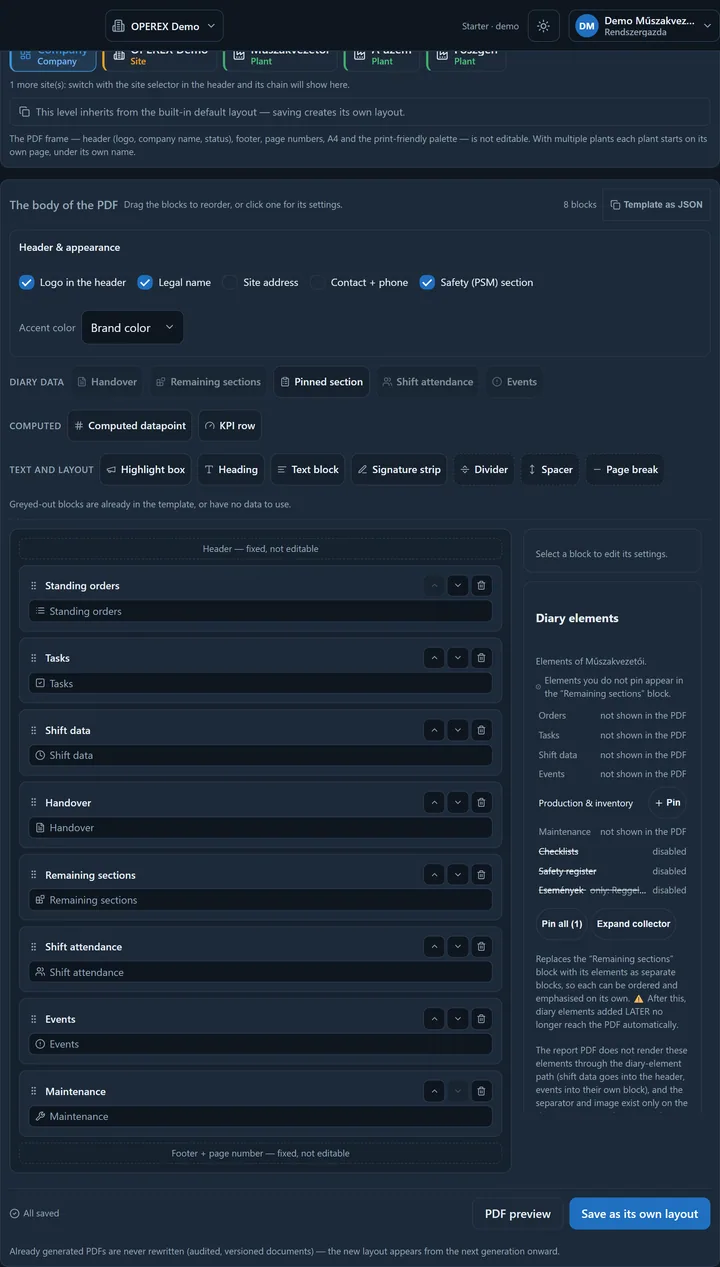Open the Accent color Brand color dropdown

132,328
